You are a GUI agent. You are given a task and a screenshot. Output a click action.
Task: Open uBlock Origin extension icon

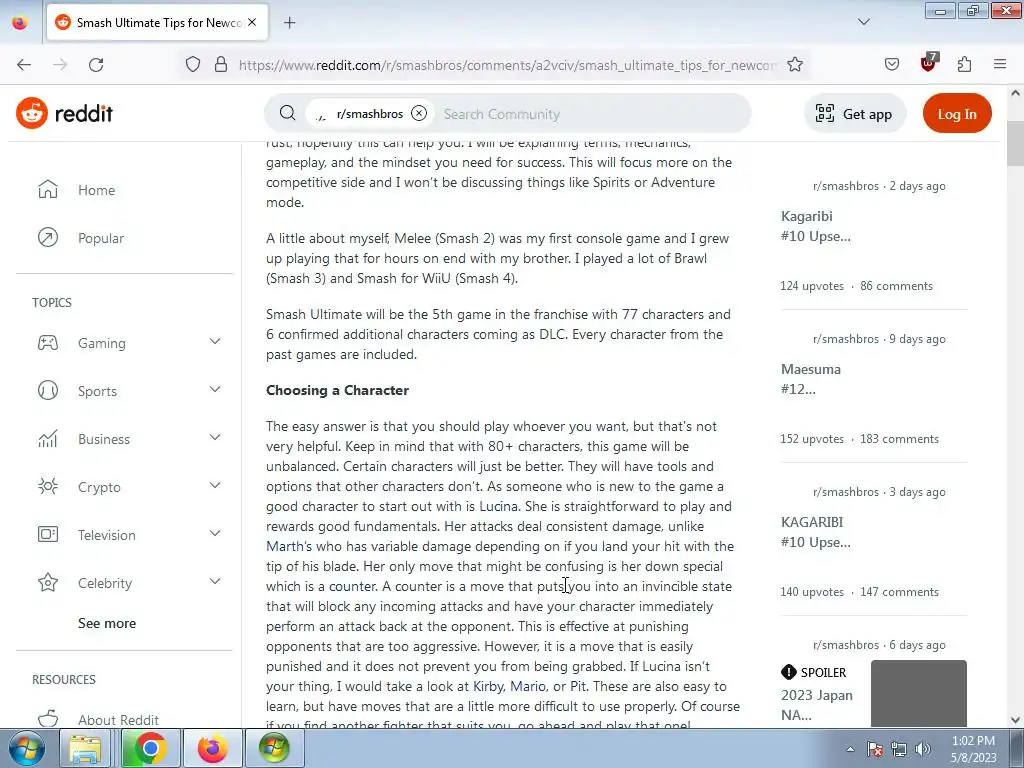(929, 63)
